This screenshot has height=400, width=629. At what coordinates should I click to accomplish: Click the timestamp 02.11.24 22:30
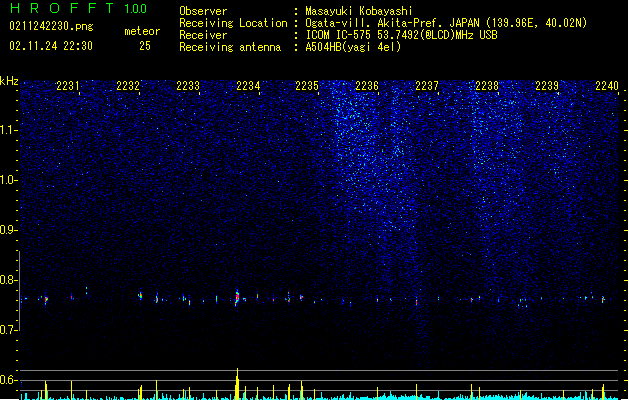pos(51,46)
